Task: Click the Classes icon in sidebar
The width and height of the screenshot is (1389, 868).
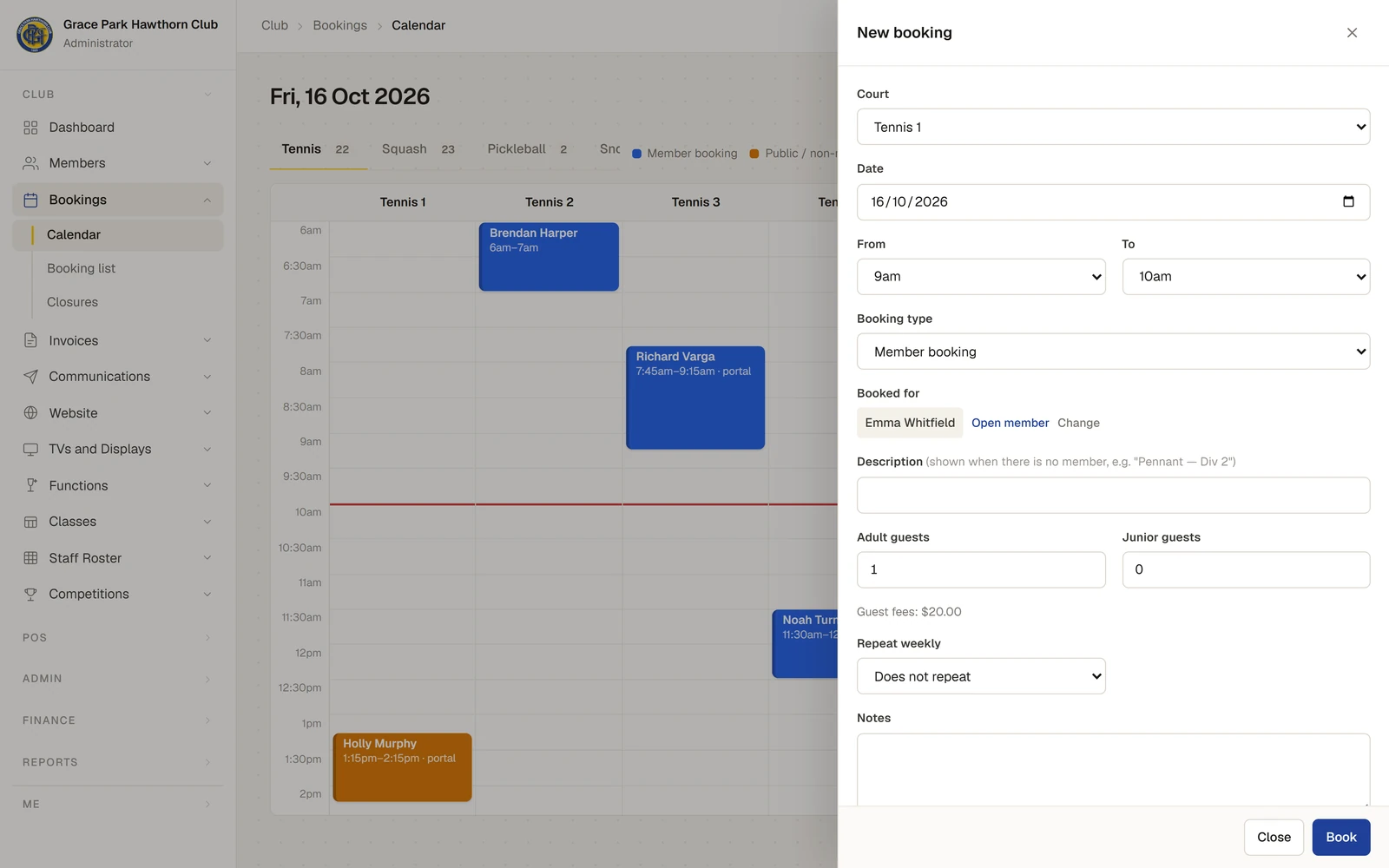Action: click(30, 522)
